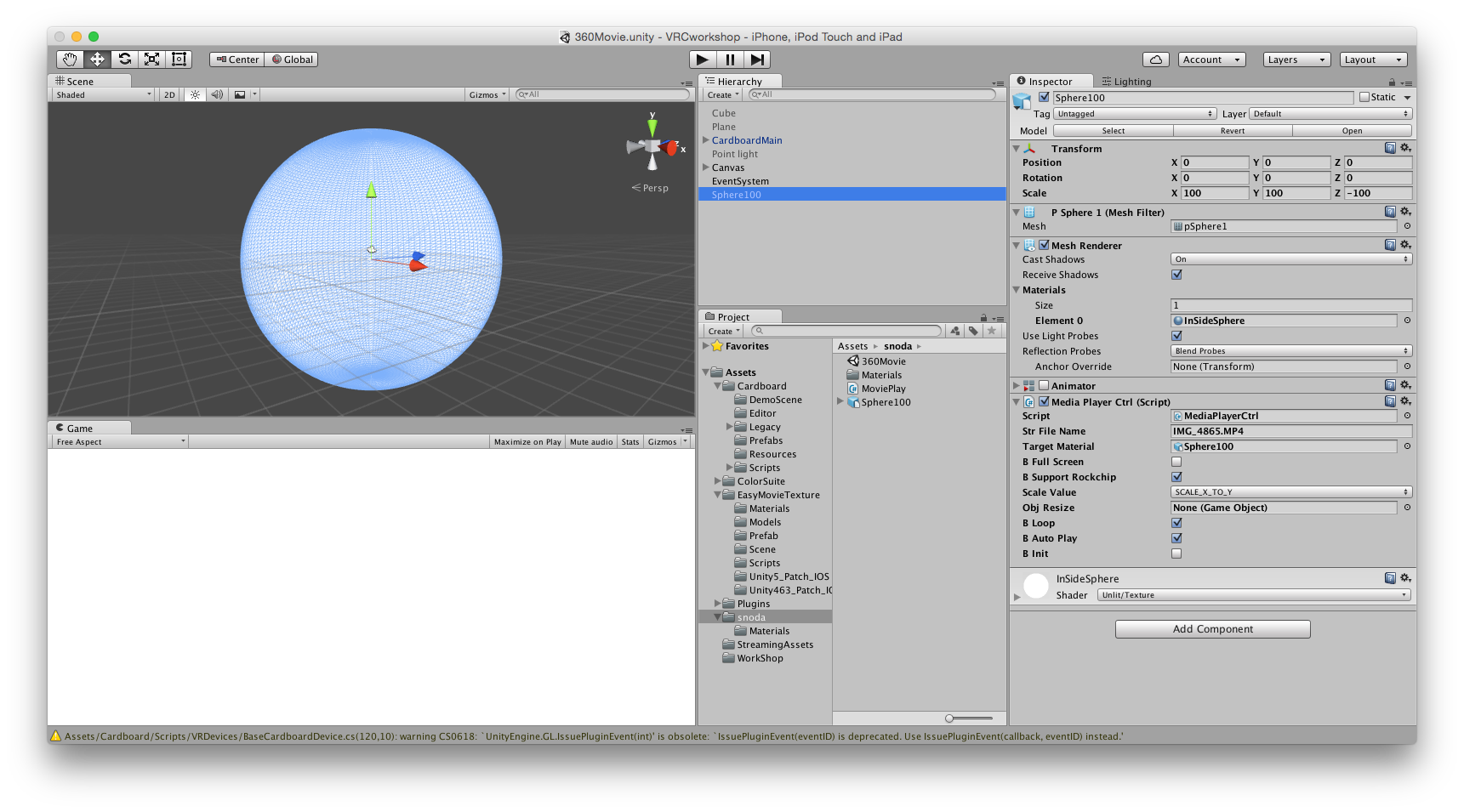Toggle 2D scene view mode
This screenshot has width=1464, height=812.
click(x=169, y=94)
